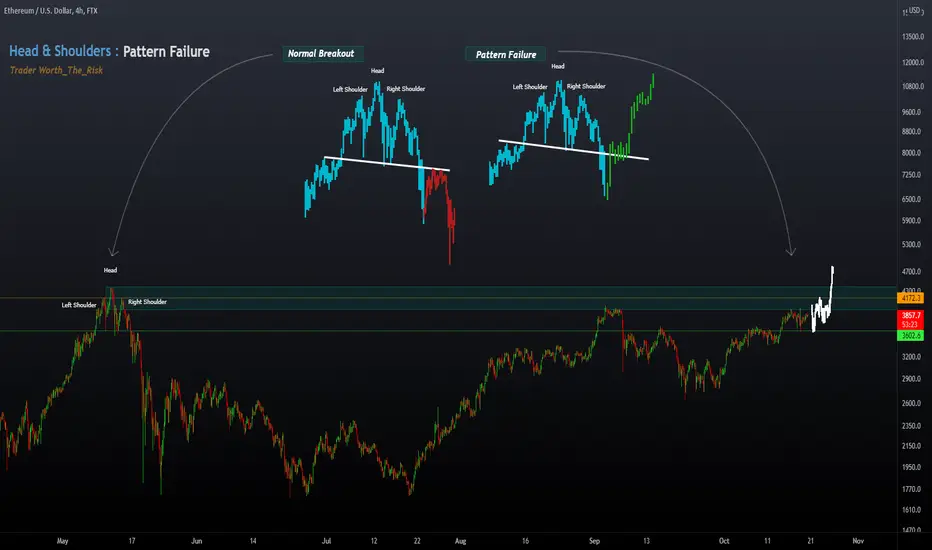Click the 2150.0 price axis label

[913, 446]
